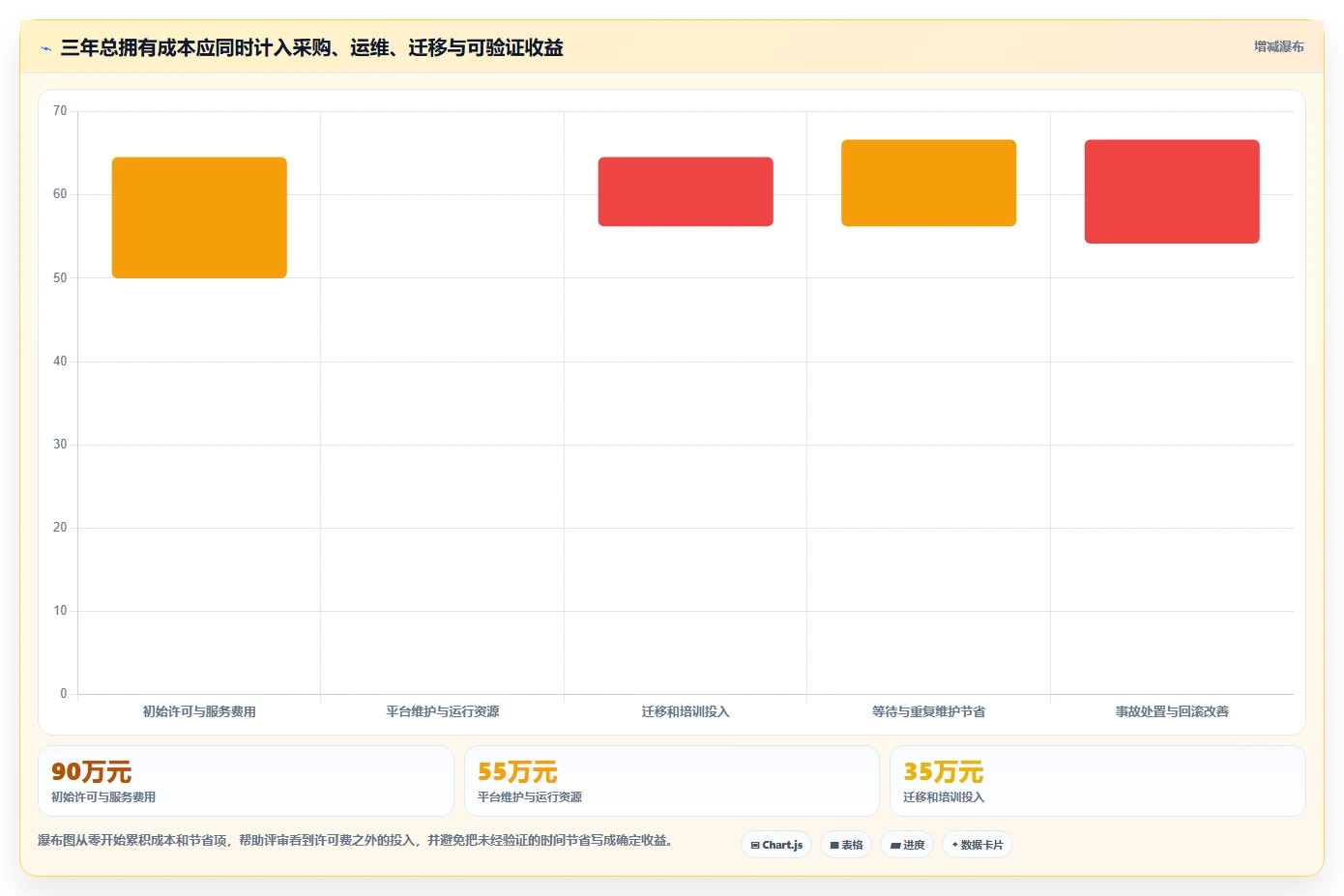Click the axis label 迁移和培训投入
Image resolution: width=1344 pixels, height=896 pixels.
tap(686, 711)
